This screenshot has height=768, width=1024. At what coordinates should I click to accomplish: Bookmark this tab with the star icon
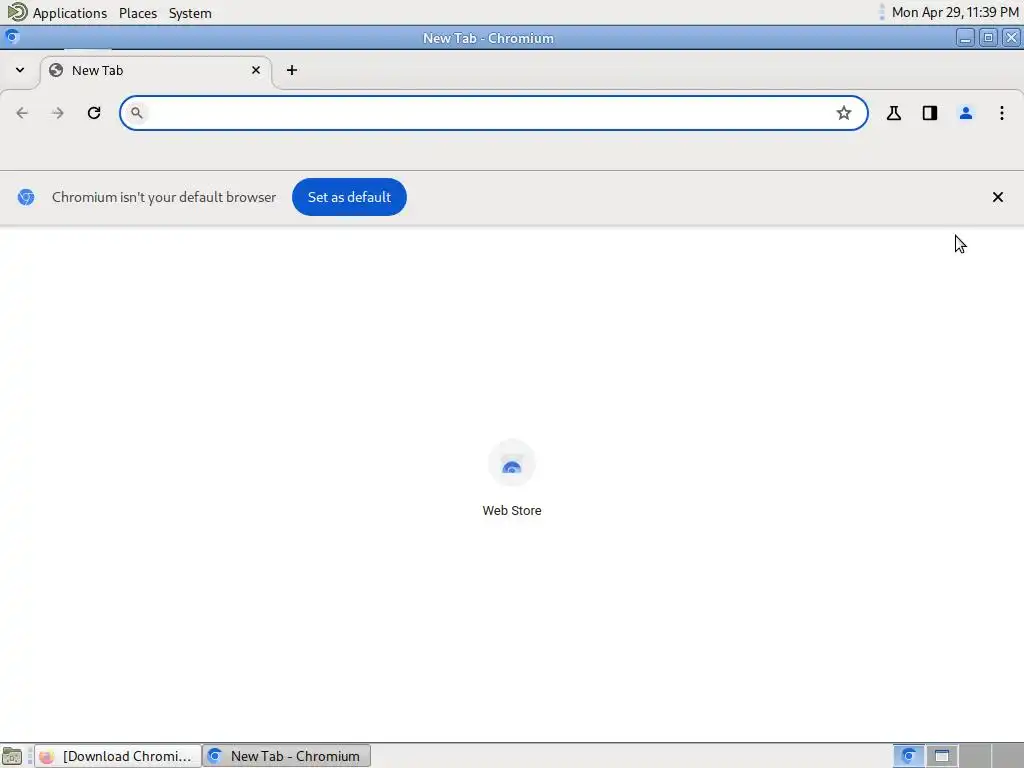tap(844, 113)
